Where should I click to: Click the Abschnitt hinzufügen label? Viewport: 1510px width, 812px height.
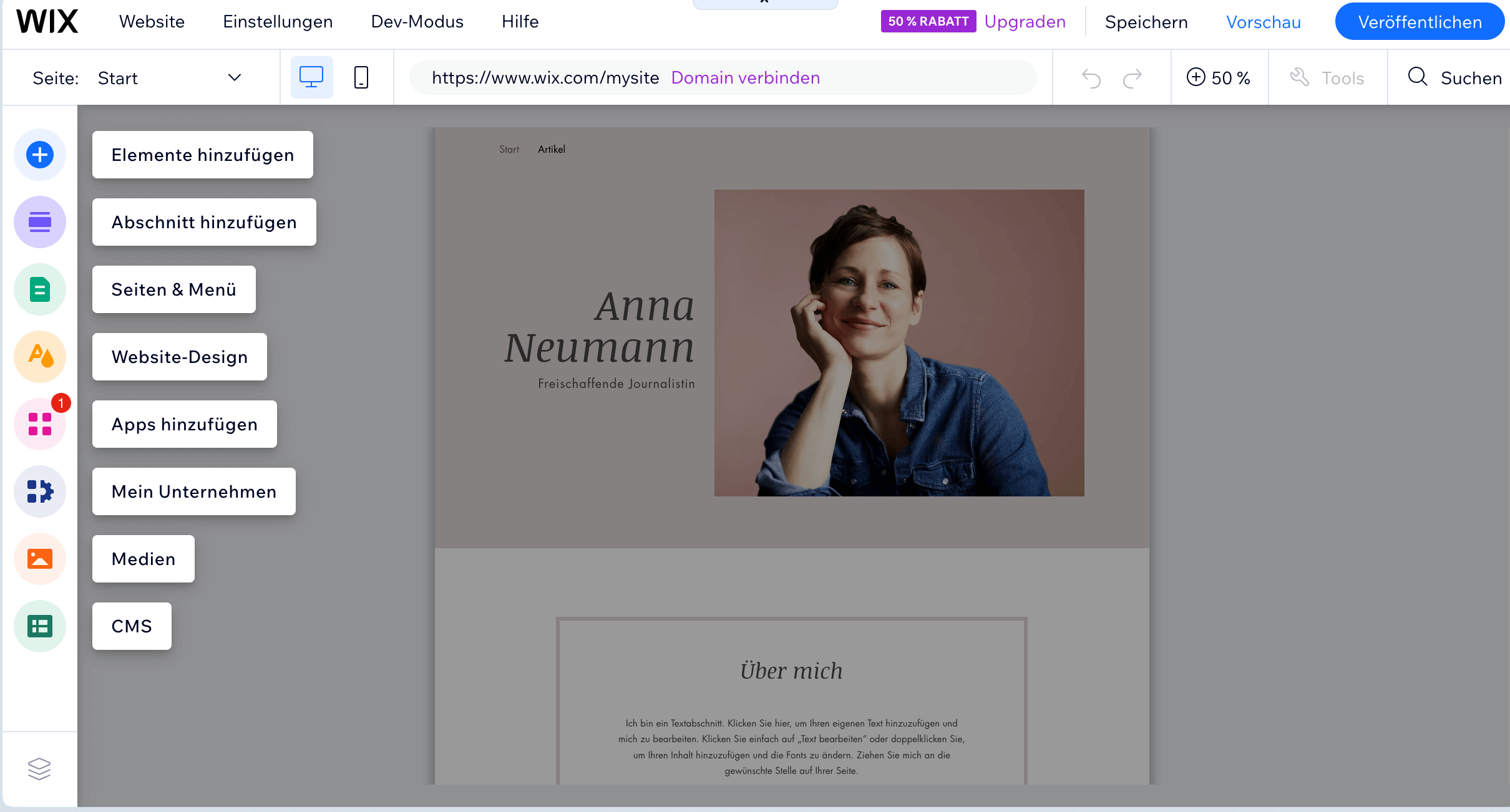(x=204, y=222)
